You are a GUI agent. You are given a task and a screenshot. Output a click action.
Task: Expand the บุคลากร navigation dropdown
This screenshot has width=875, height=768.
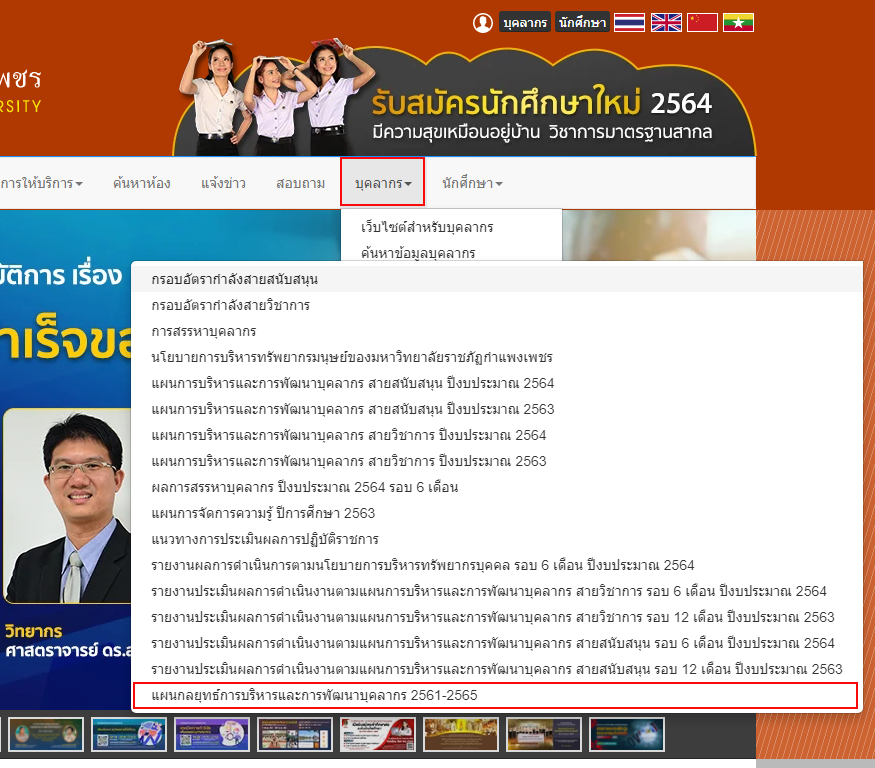coord(383,182)
